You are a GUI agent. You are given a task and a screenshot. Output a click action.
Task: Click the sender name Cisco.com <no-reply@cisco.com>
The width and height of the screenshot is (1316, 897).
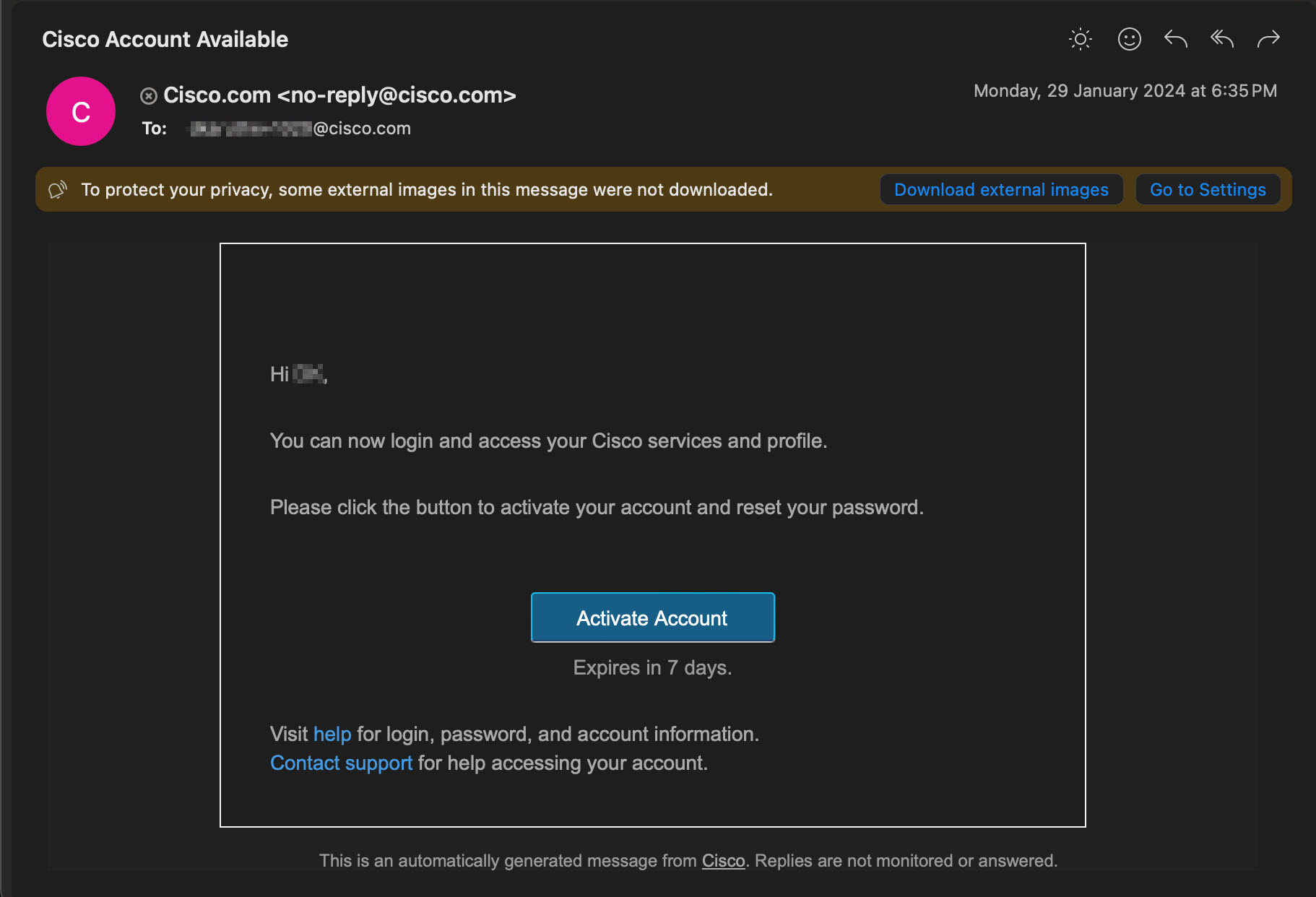[x=339, y=95]
